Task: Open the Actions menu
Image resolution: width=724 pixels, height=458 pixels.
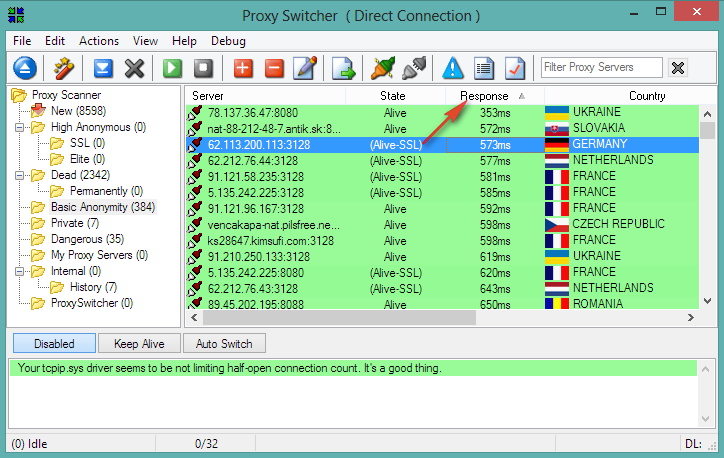Action: [x=99, y=41]
